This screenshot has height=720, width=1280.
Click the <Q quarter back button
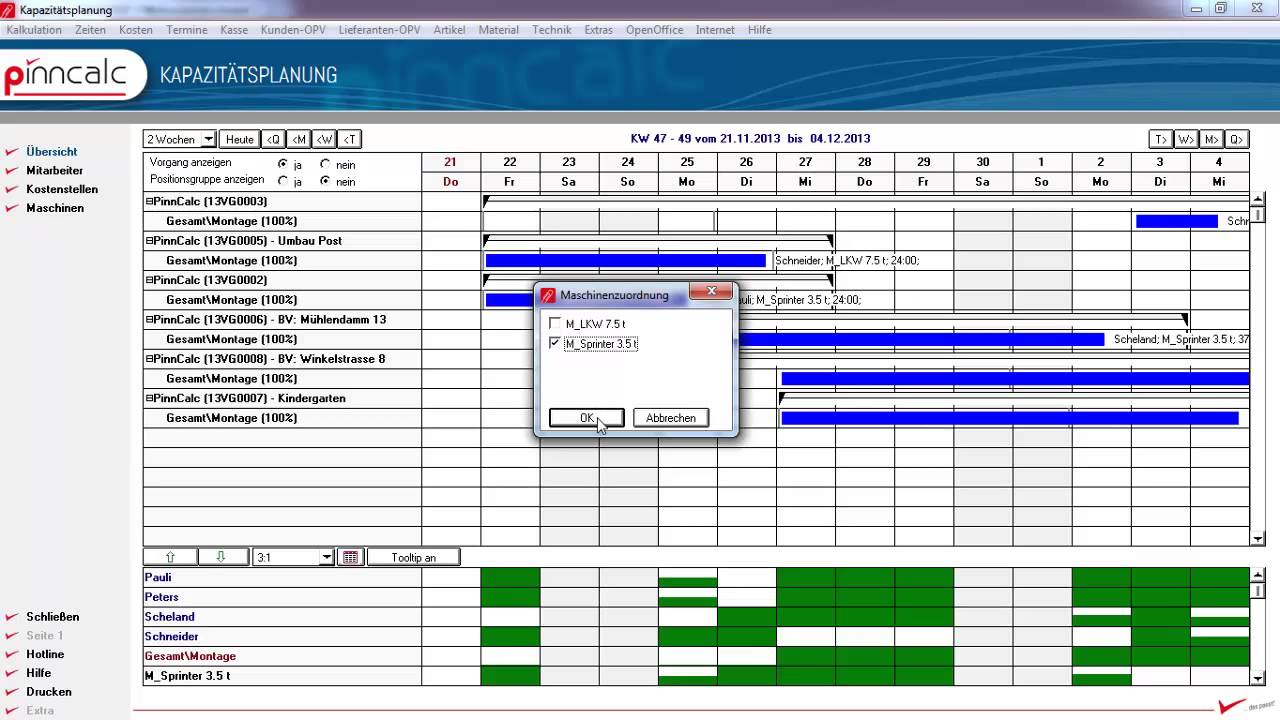click(273, 139)
